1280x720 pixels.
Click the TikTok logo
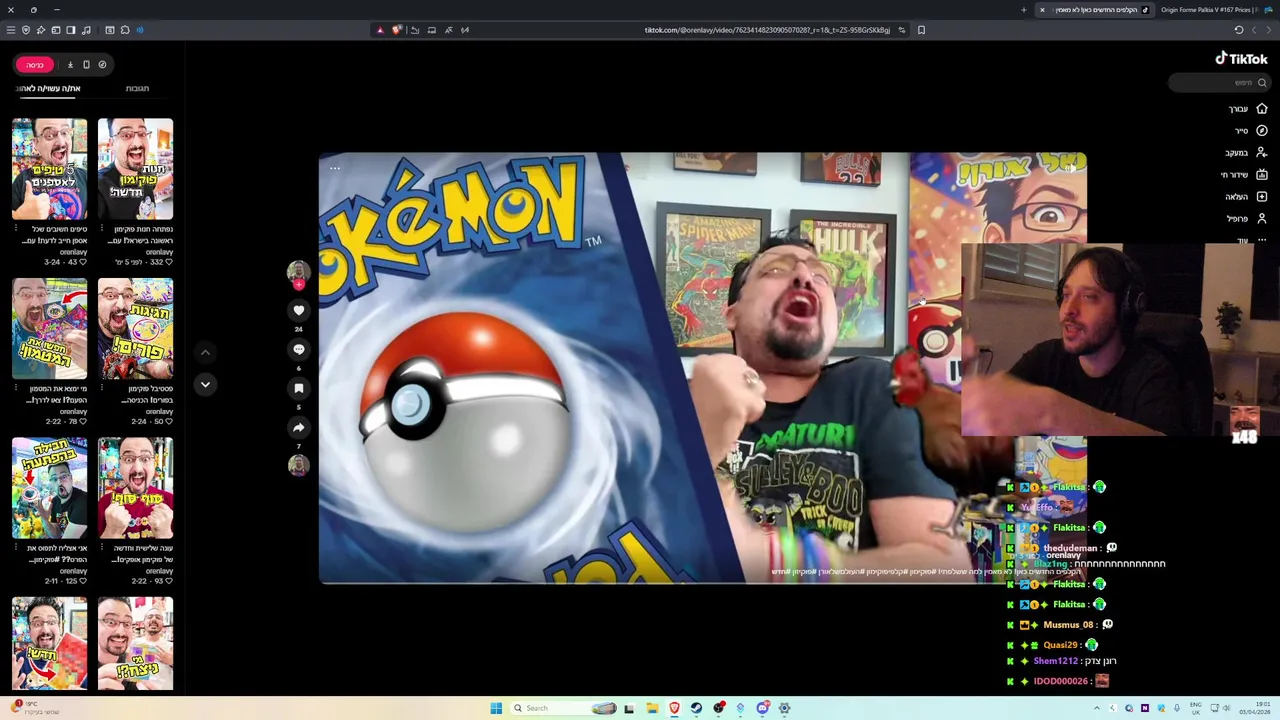[1241, 59]
